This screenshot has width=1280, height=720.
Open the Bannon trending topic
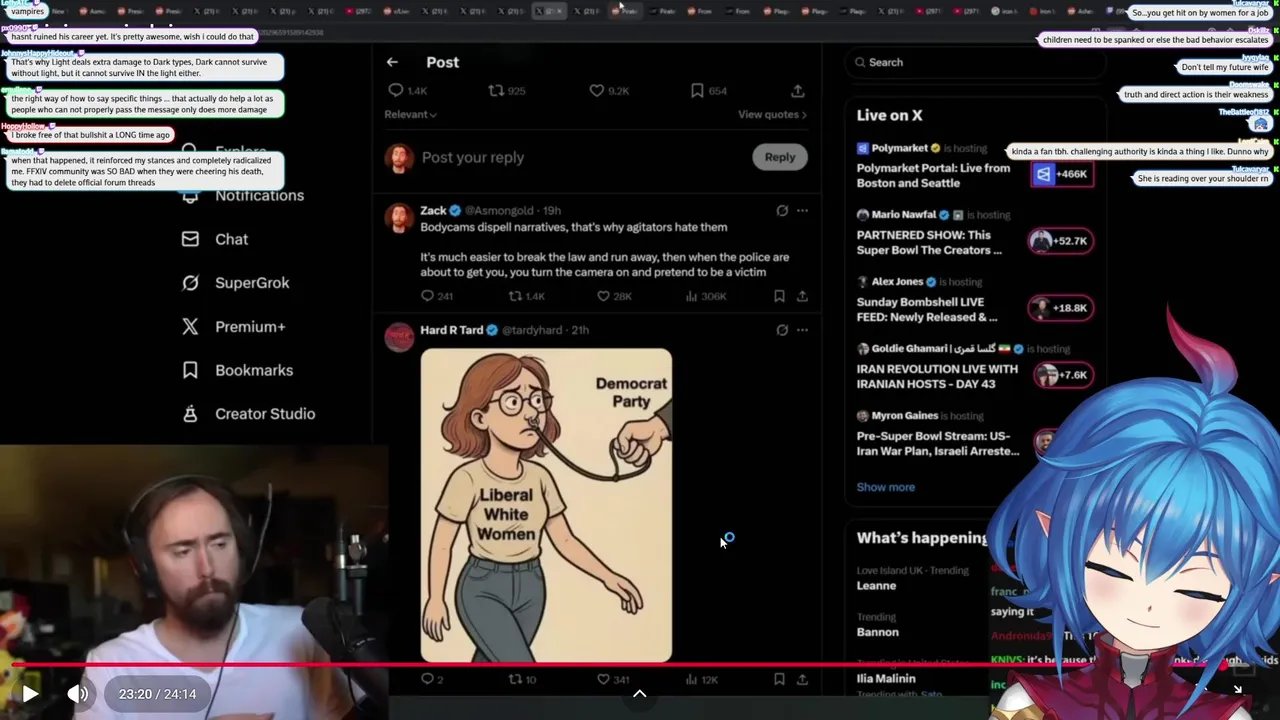(877, 632)
